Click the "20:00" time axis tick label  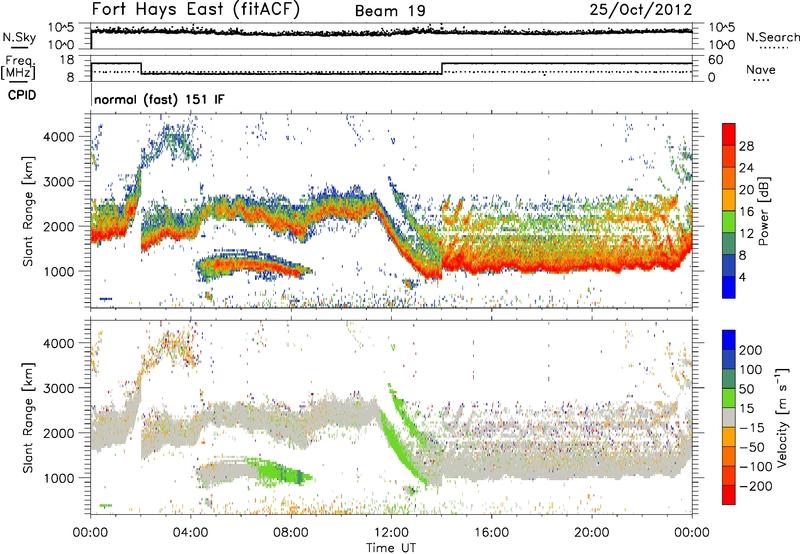point(592,533)
